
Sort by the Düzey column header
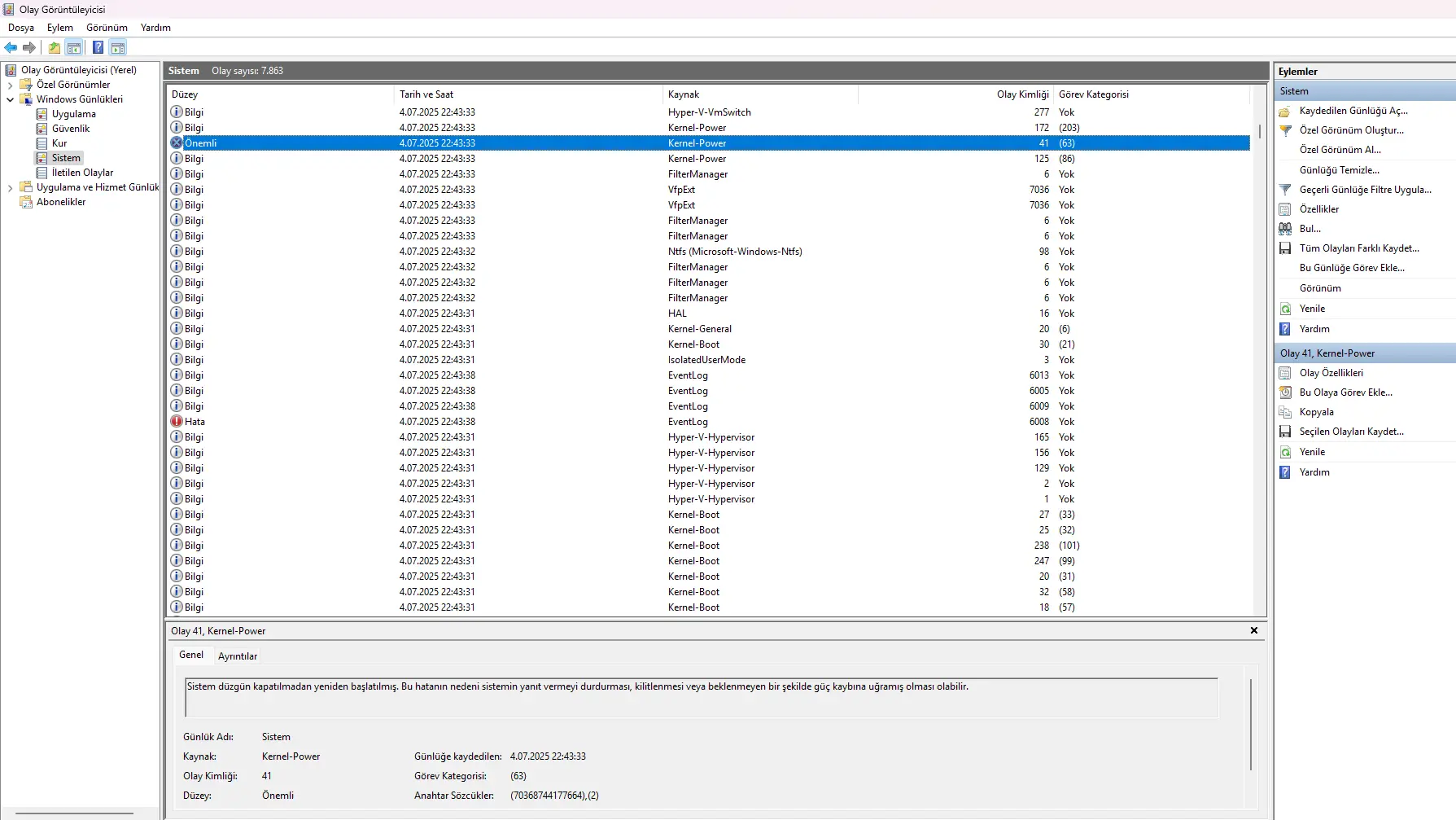(x=280, y=94)
